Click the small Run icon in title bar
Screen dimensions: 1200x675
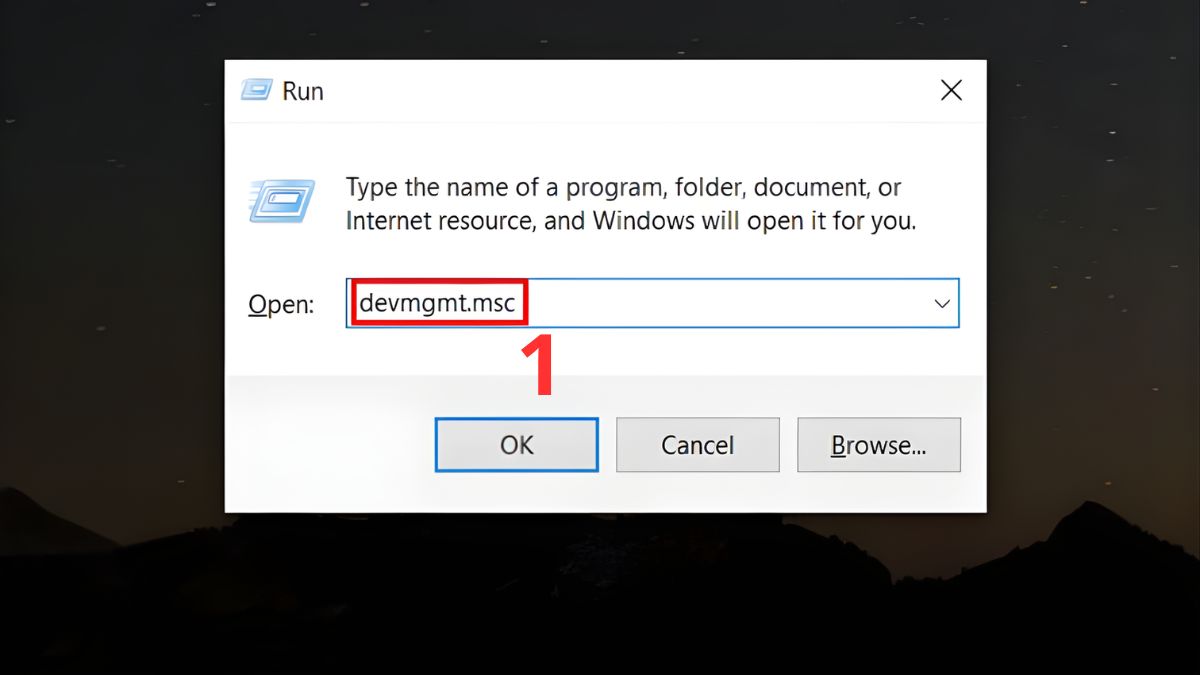[x=255, y=91]
